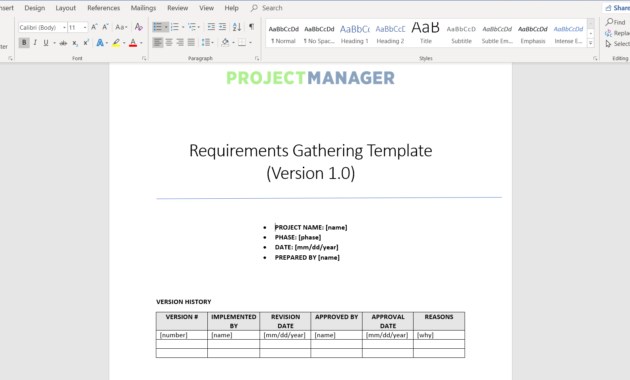Align text left

158,42
